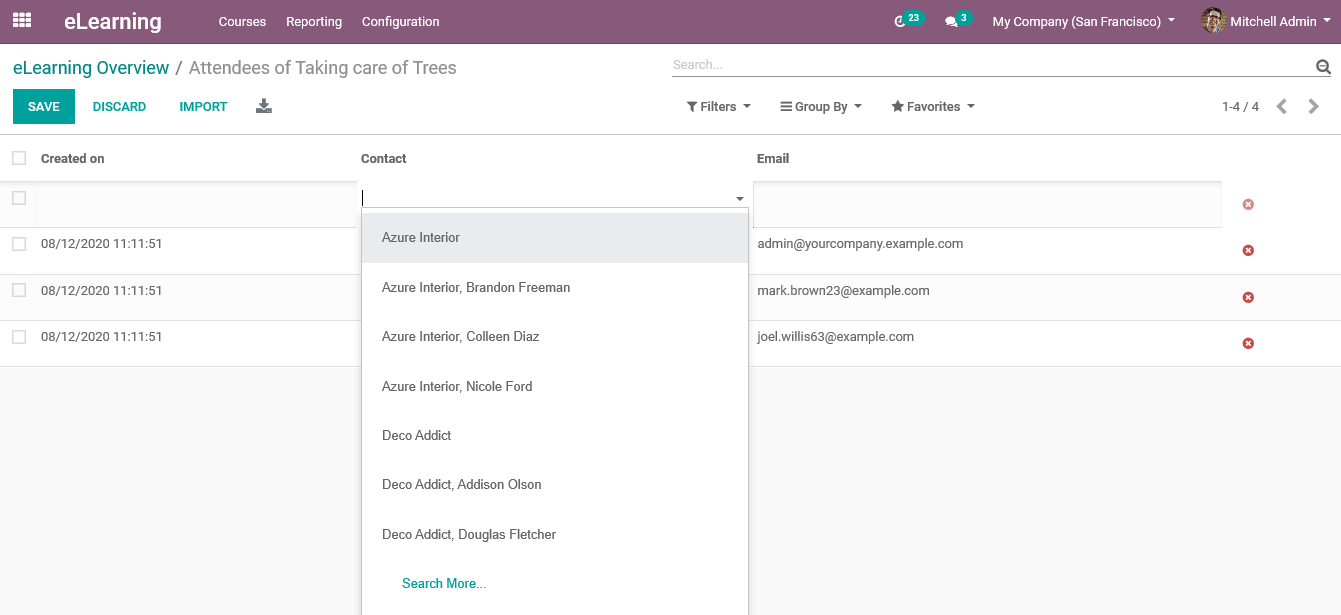Go back to eLearning Overview breadcrumb
The height and width of the screenshot is (615, 1341).
pyautogui.click(x=91, y=68)
